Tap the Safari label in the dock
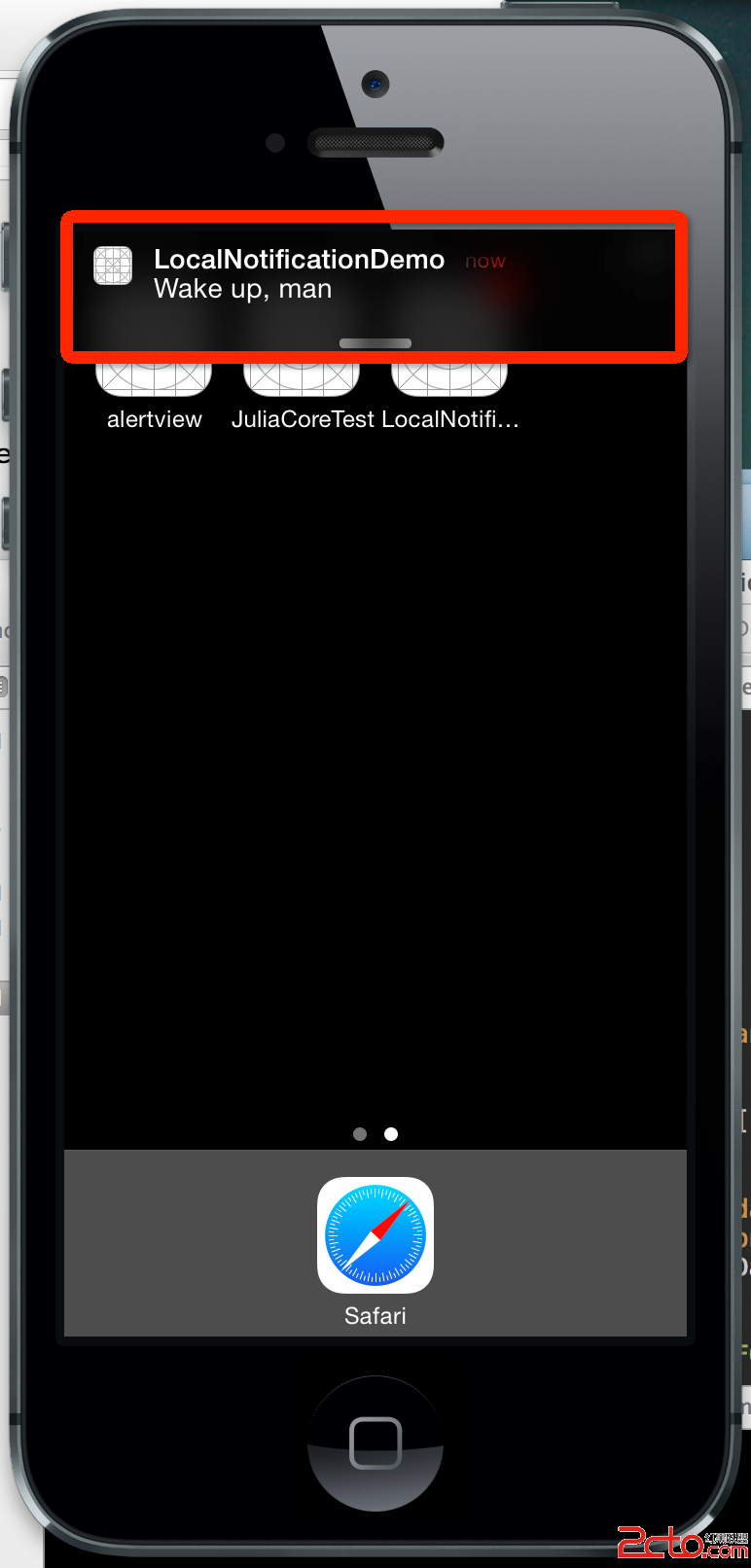Image resolution: width=751 pixels, height=1568 pixels. pos(375,1316)
